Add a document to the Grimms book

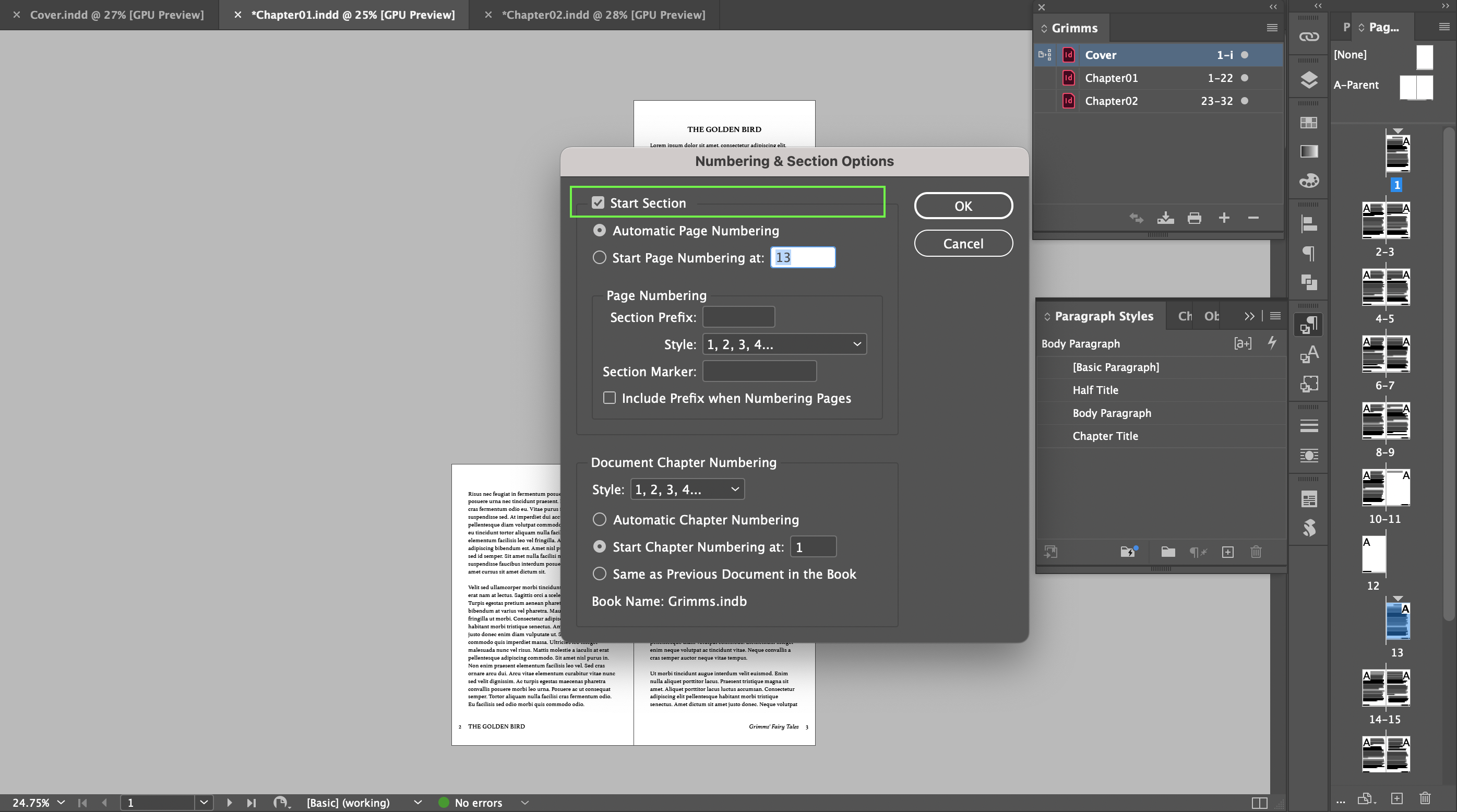(x=1224, y=218)
